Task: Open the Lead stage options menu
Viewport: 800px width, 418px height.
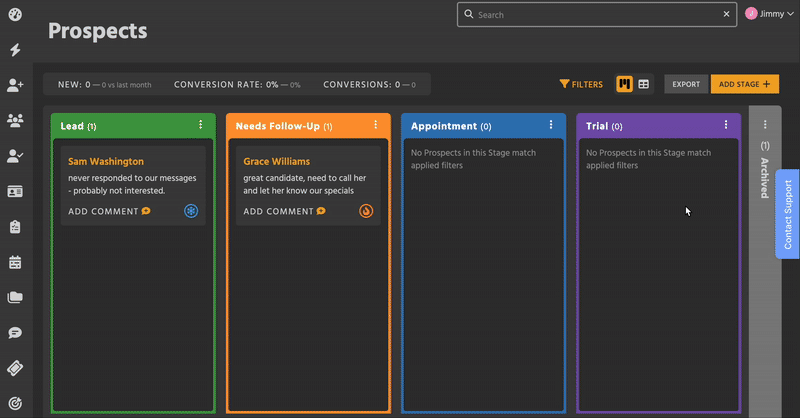Action: click(x=201, y=126)
